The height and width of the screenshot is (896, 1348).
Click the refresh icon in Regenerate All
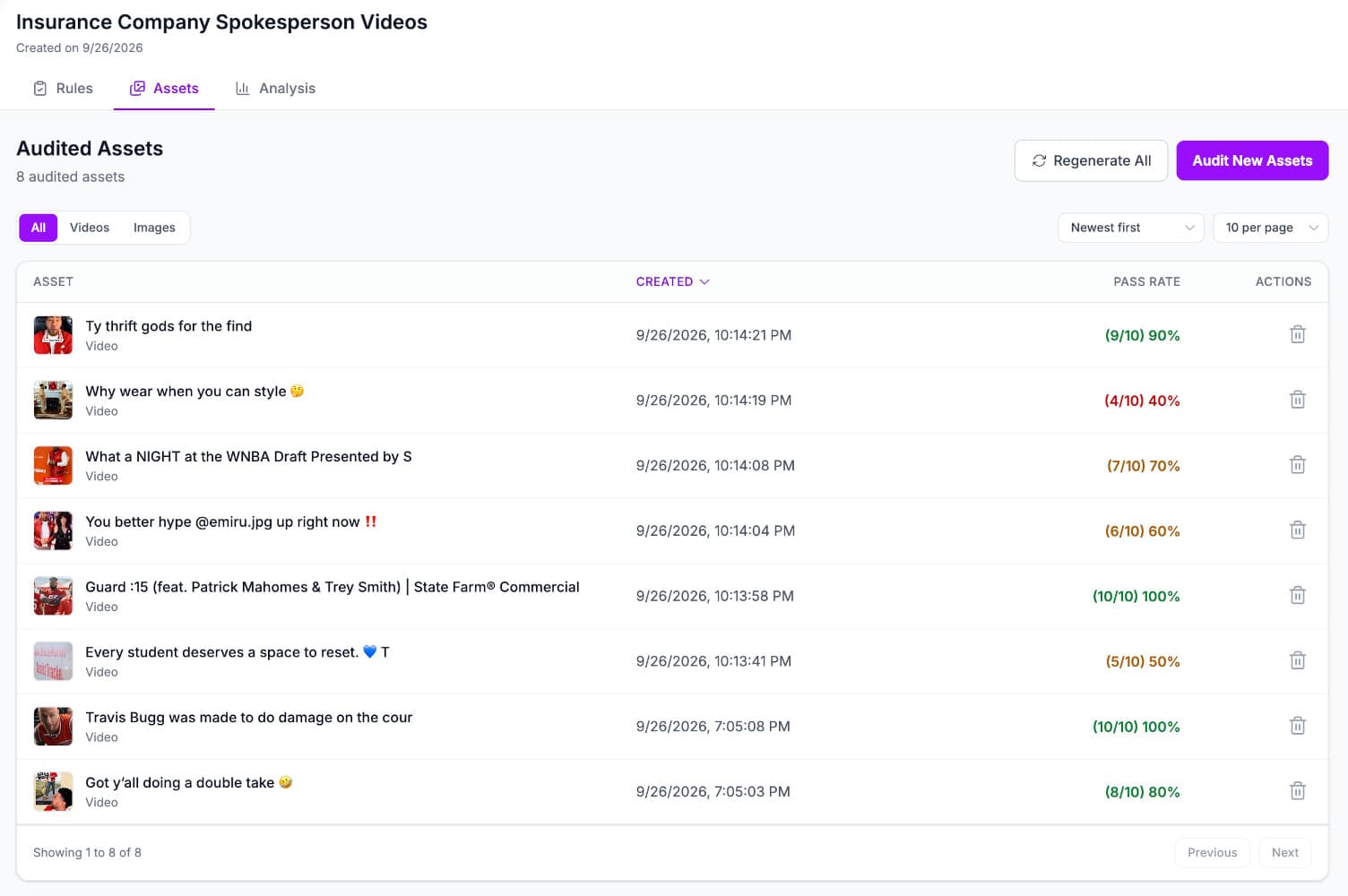coord(1039,160)
